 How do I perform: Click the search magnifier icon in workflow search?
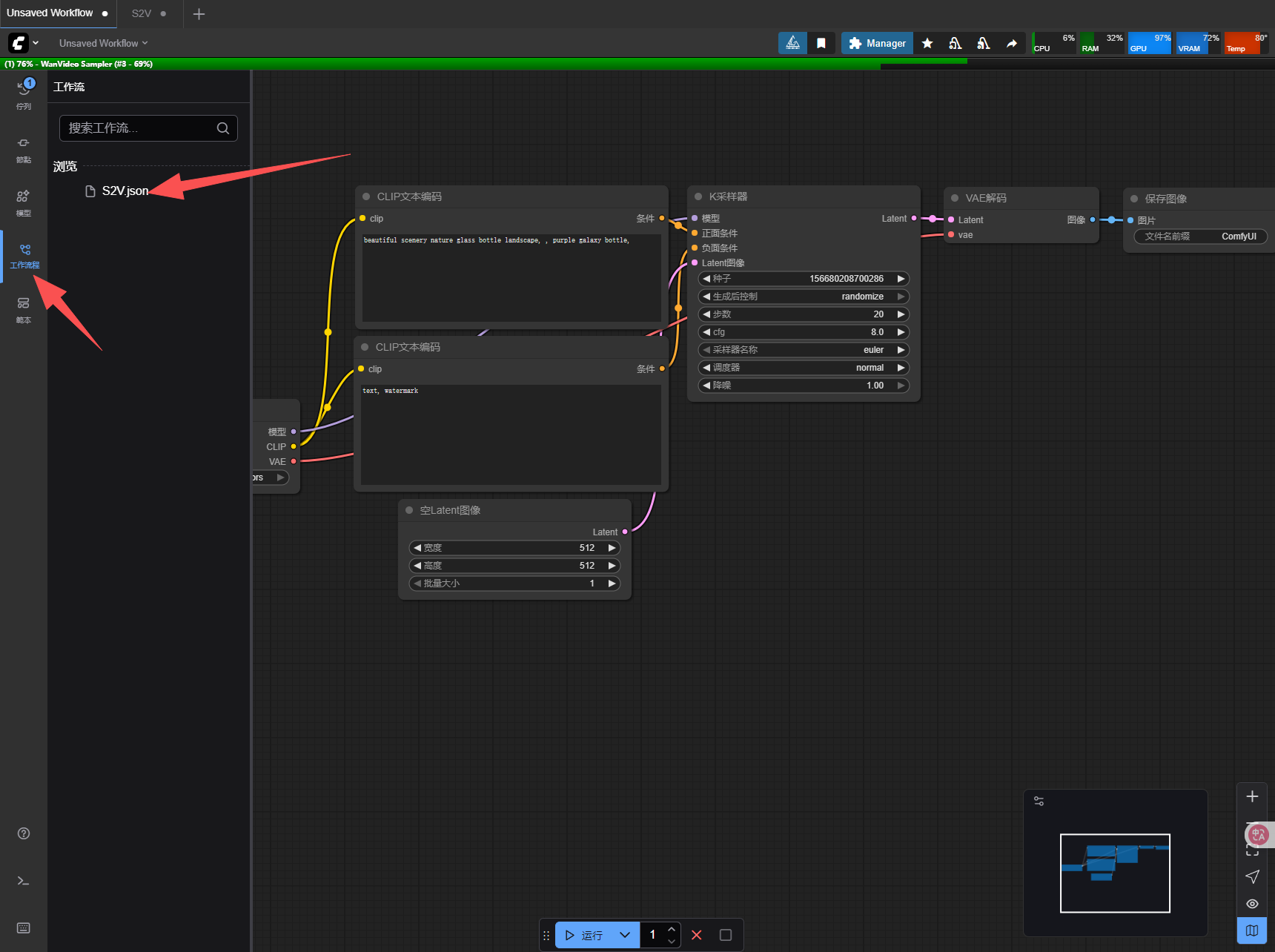point(222,128)
